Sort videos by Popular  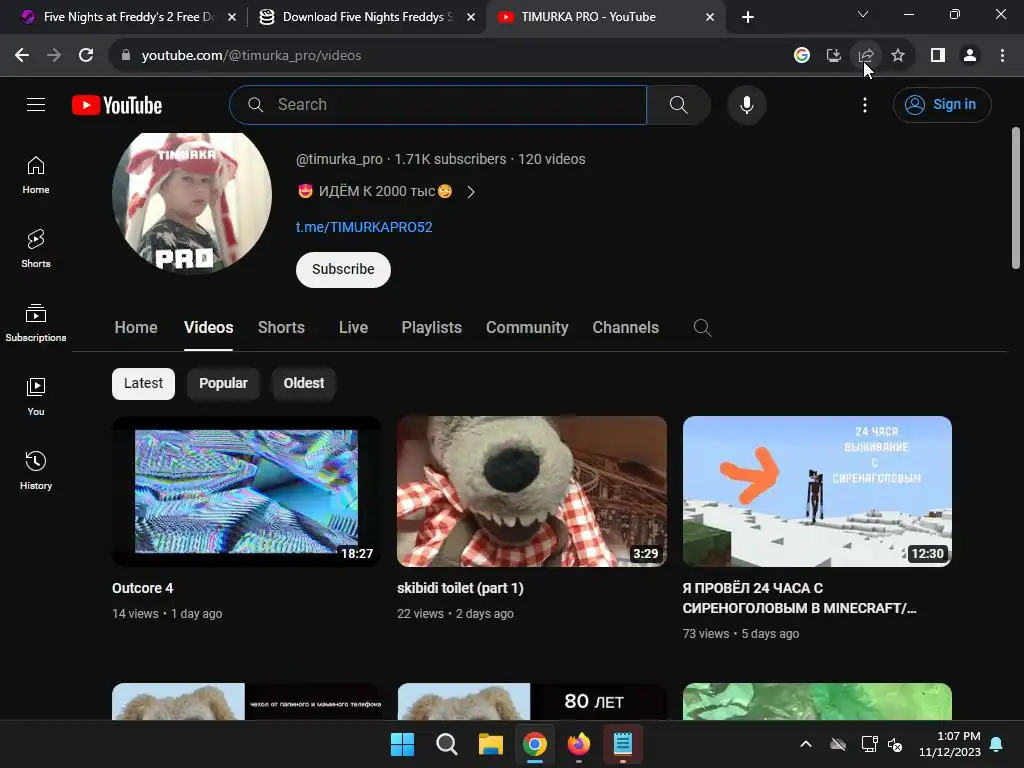(x=223, y=383)
